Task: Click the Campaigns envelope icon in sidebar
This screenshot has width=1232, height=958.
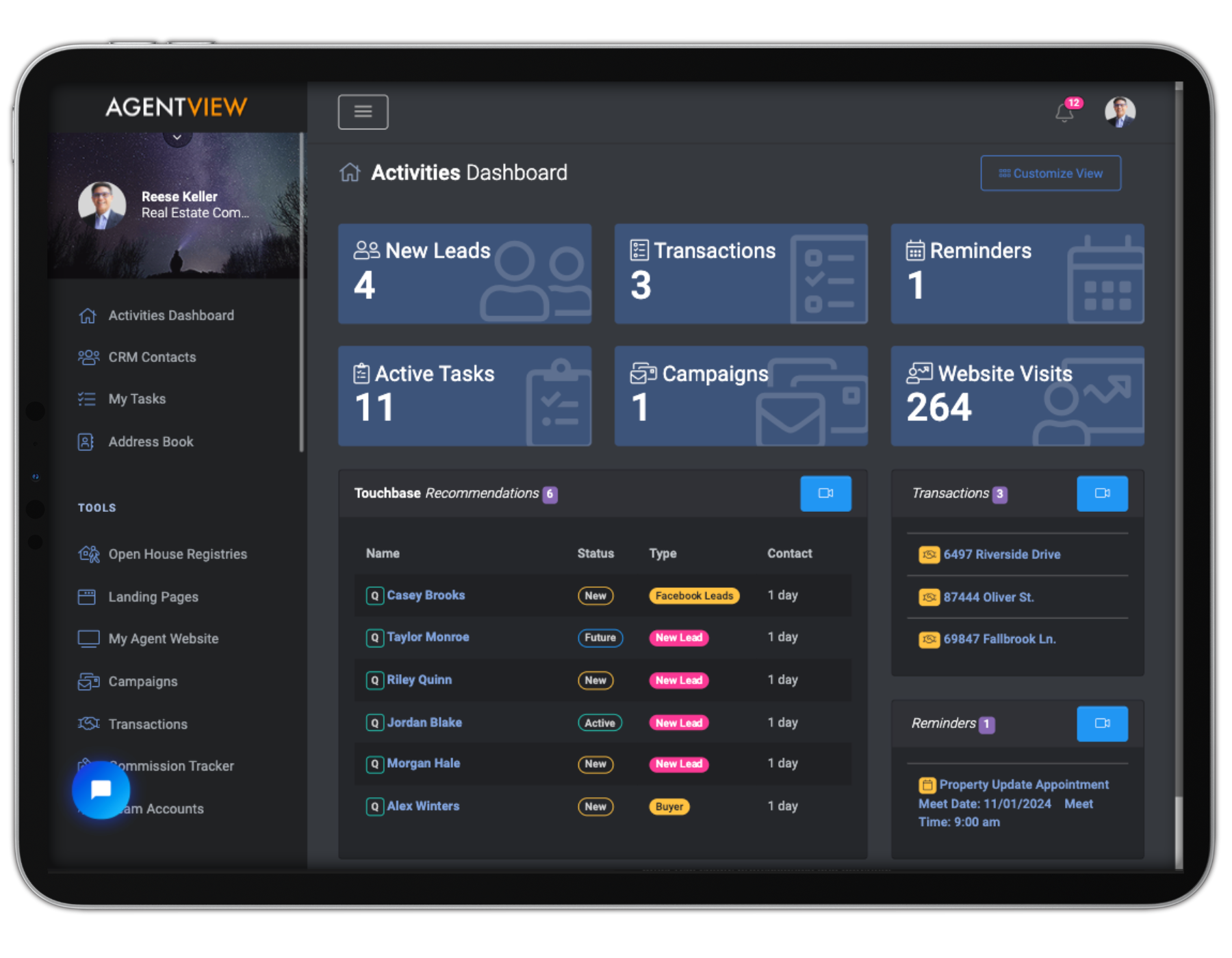Action: click(87, 681)
